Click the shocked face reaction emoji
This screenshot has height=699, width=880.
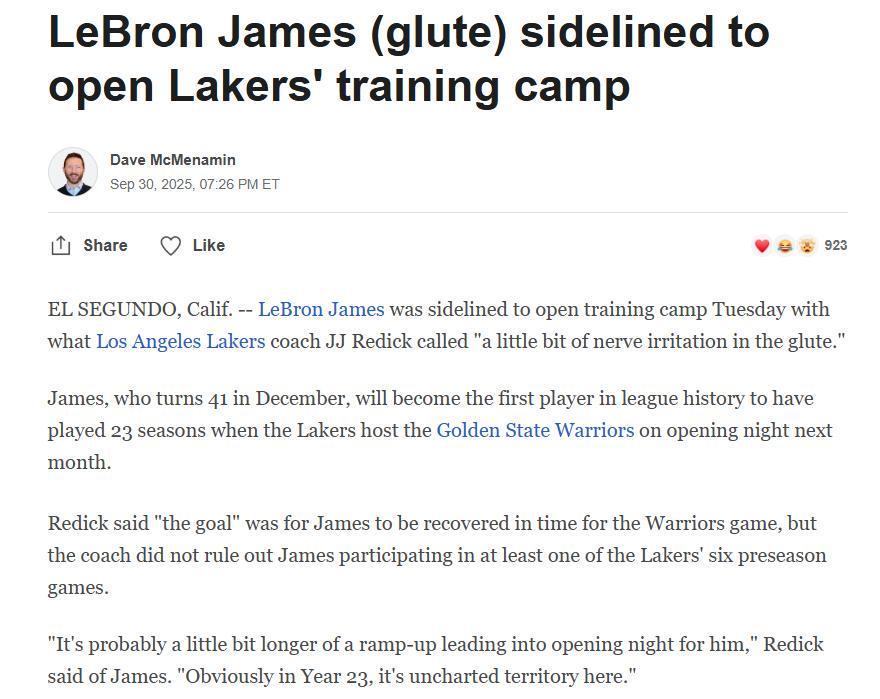pyautogui.click(x=807, y=245)
